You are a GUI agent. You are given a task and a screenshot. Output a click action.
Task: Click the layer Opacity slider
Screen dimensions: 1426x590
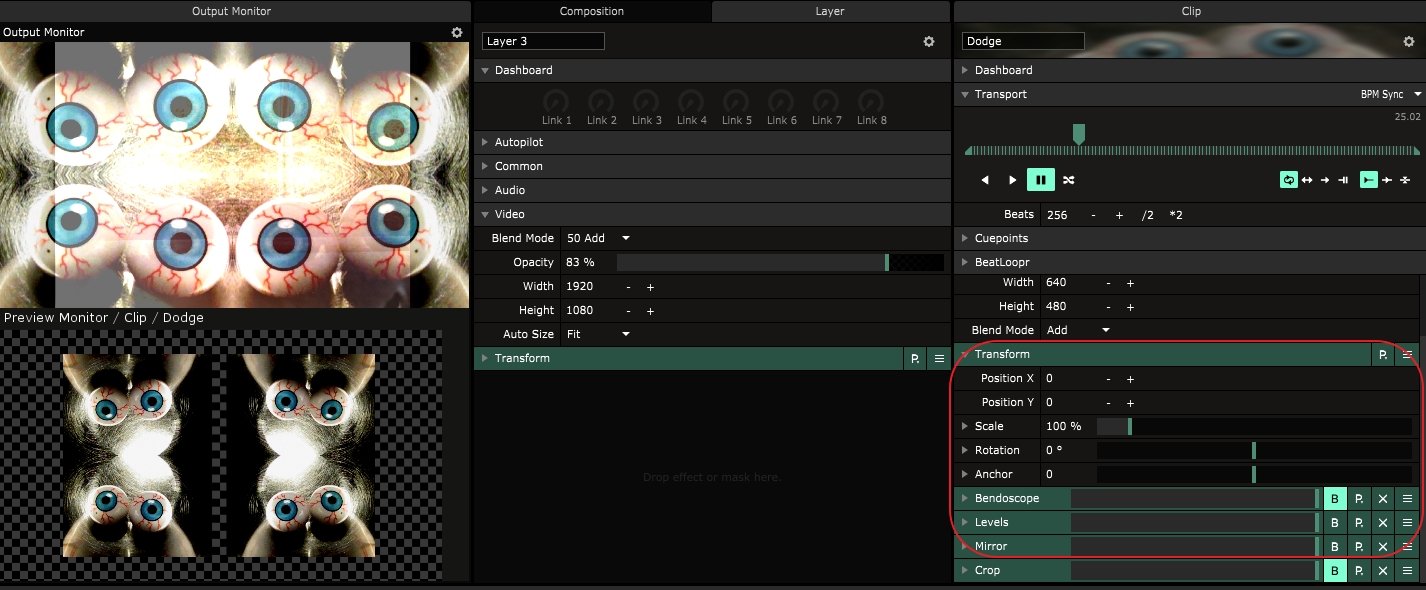coord(750,262)
